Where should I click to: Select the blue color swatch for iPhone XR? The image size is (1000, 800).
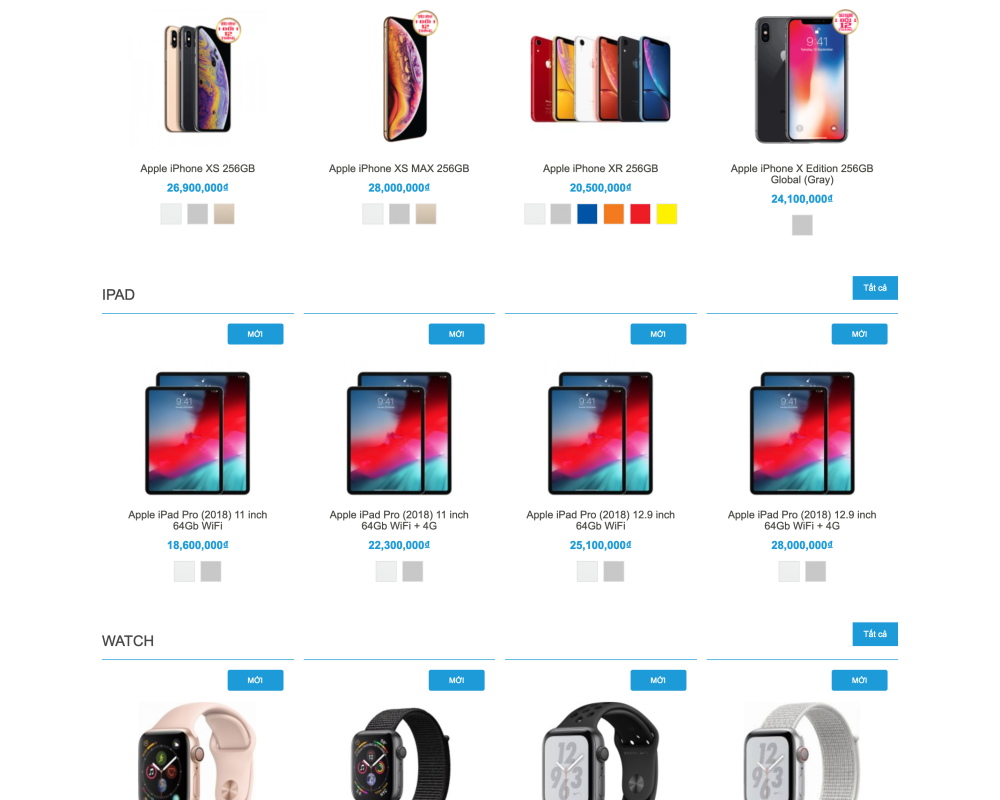pyautogui.click(x=587, y=214)
